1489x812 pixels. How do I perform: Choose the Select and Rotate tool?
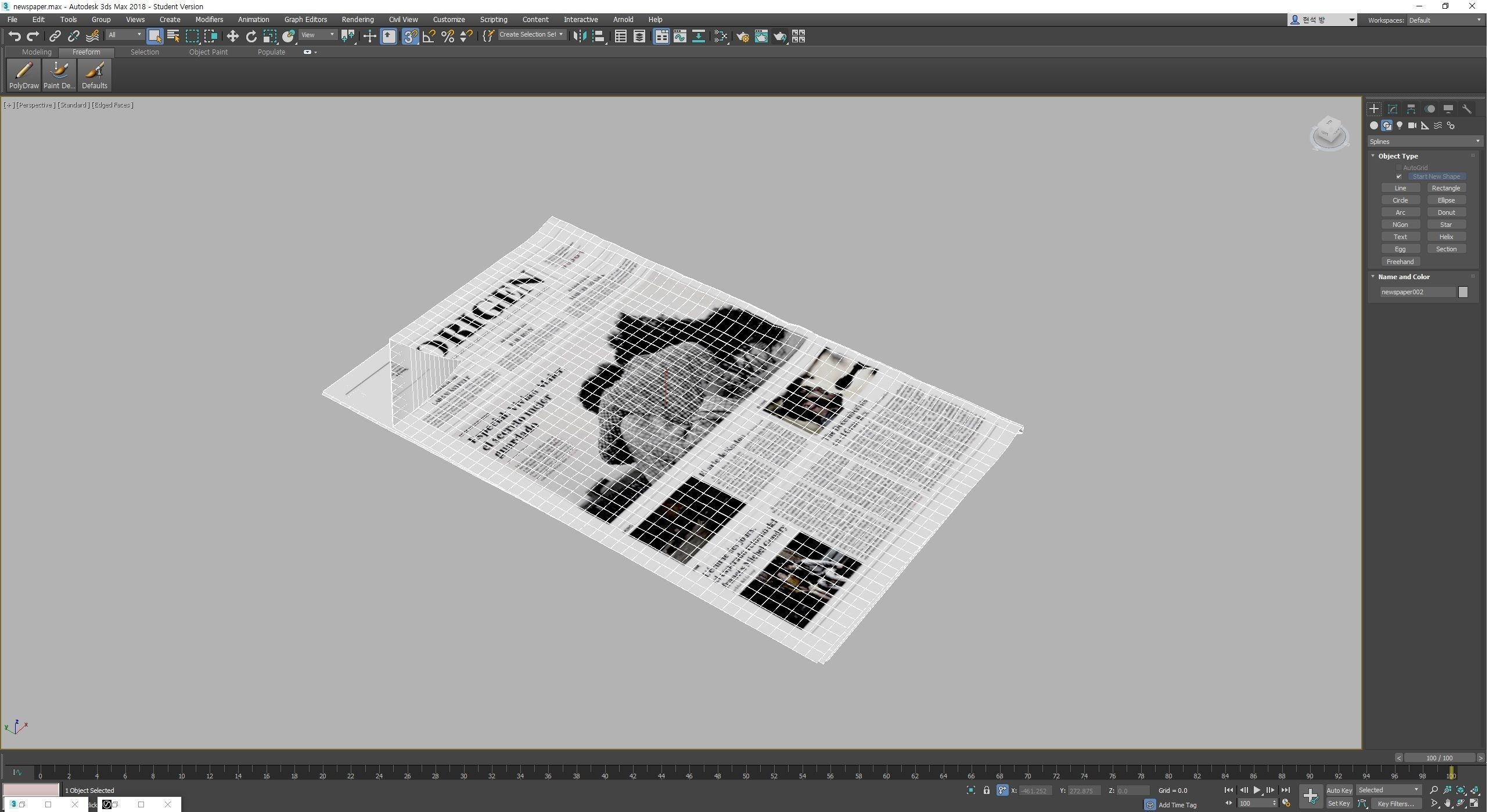[251, 37]
